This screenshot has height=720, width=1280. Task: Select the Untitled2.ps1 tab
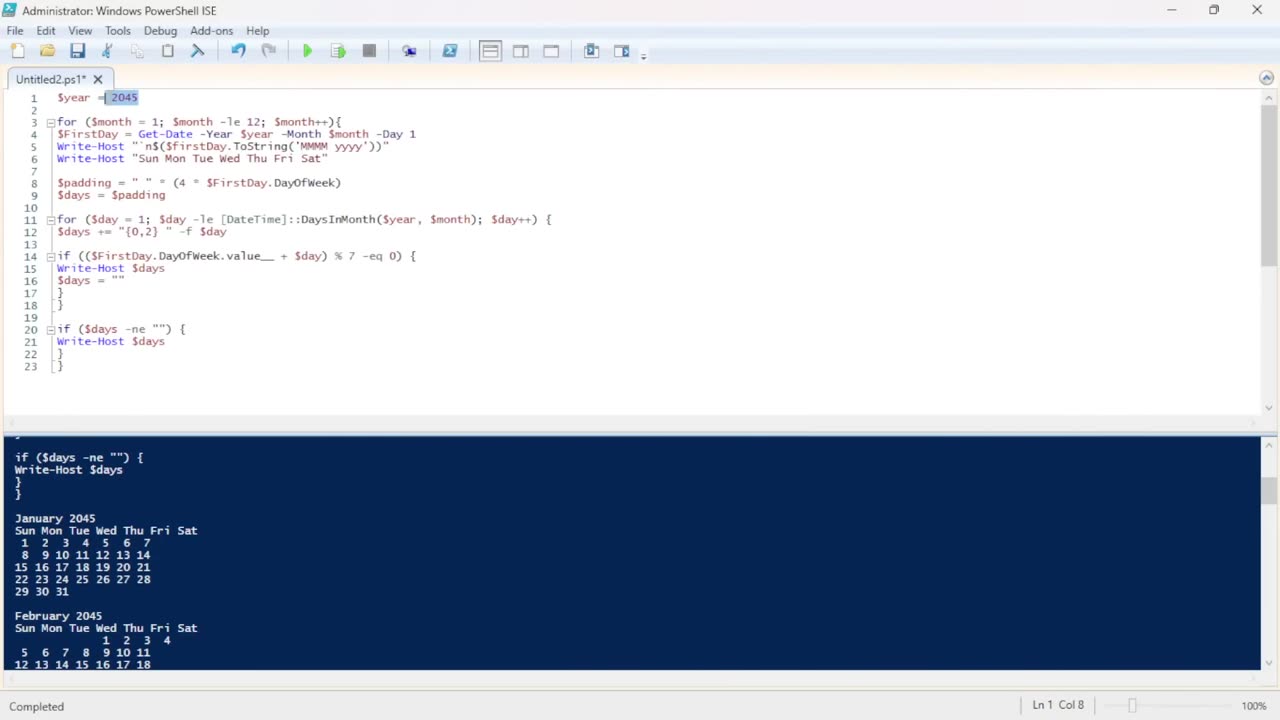[52, 79]
